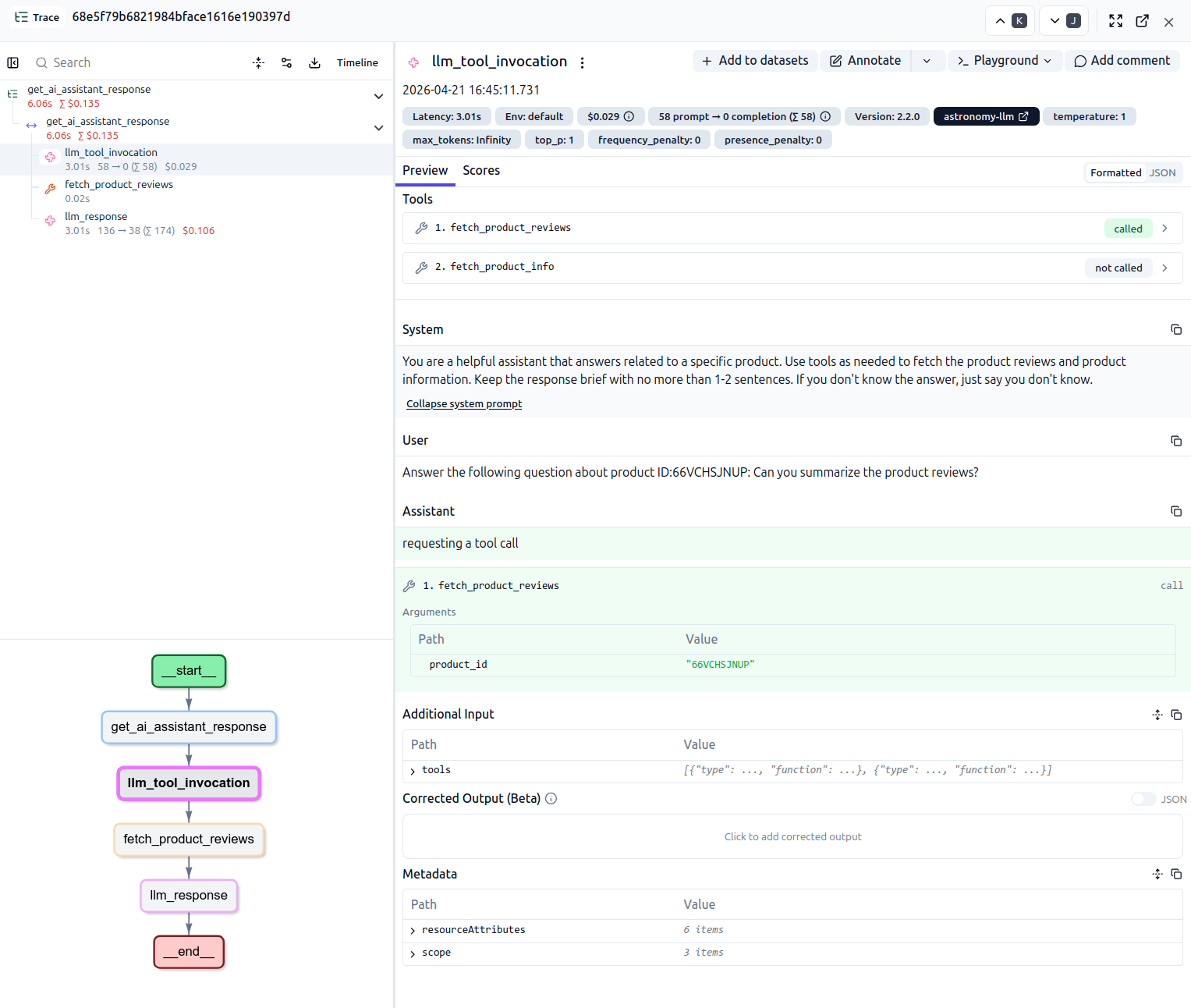Select fetch_product_reviews in the trace tree
The width and height of the screenshot is (1191, 1008).
tap(197, 191)
